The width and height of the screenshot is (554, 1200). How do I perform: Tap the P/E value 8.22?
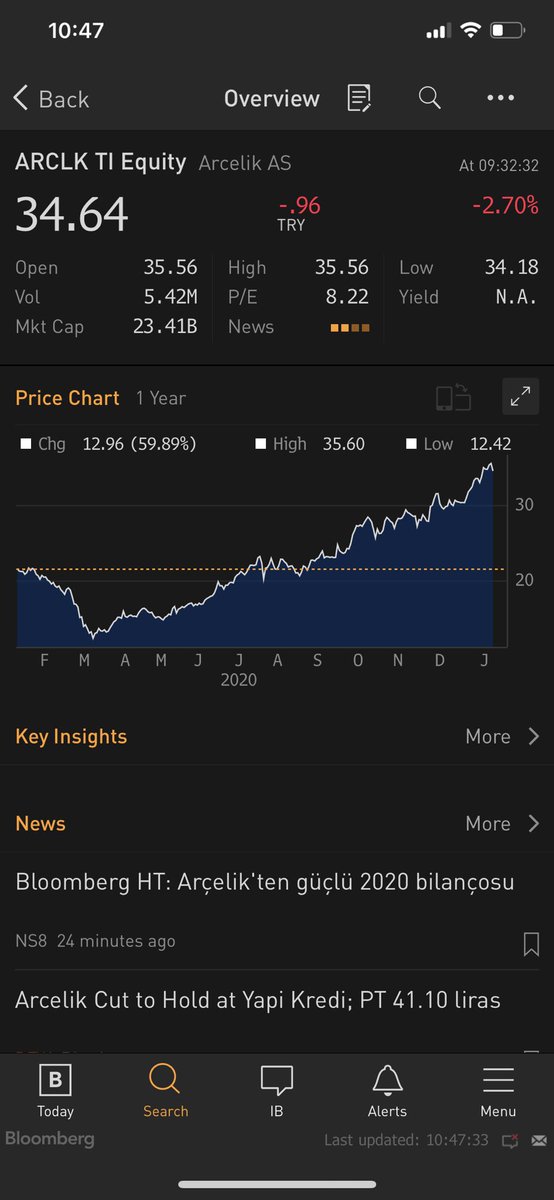[347, 297]
